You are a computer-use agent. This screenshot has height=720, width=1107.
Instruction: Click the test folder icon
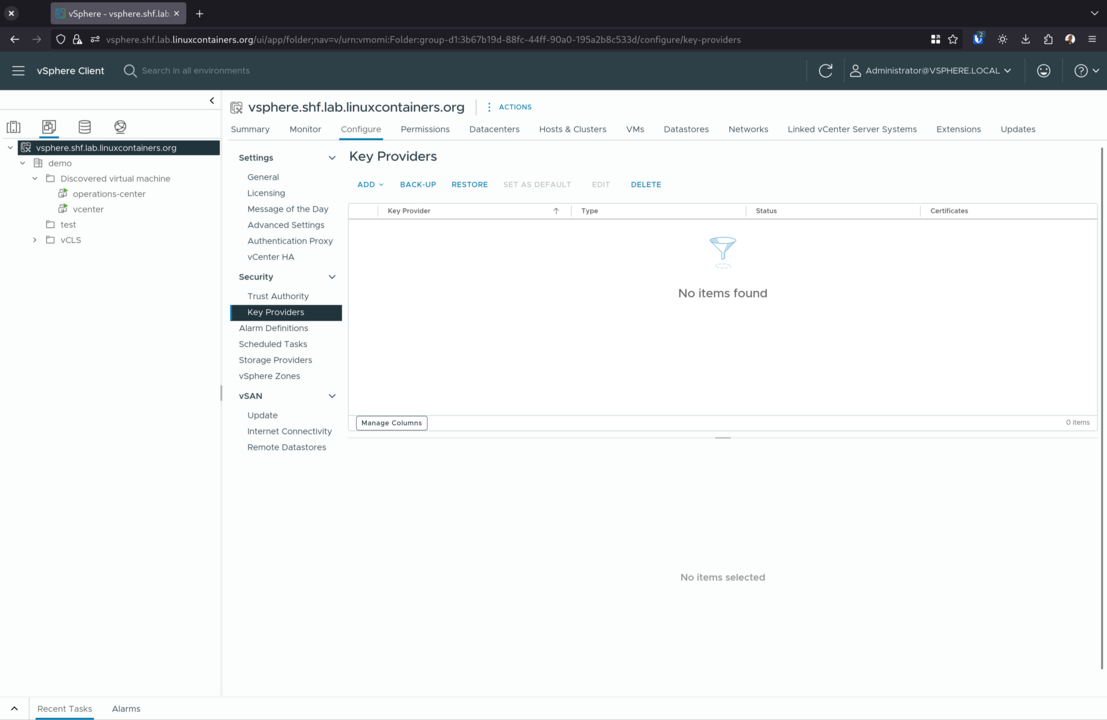50,224
